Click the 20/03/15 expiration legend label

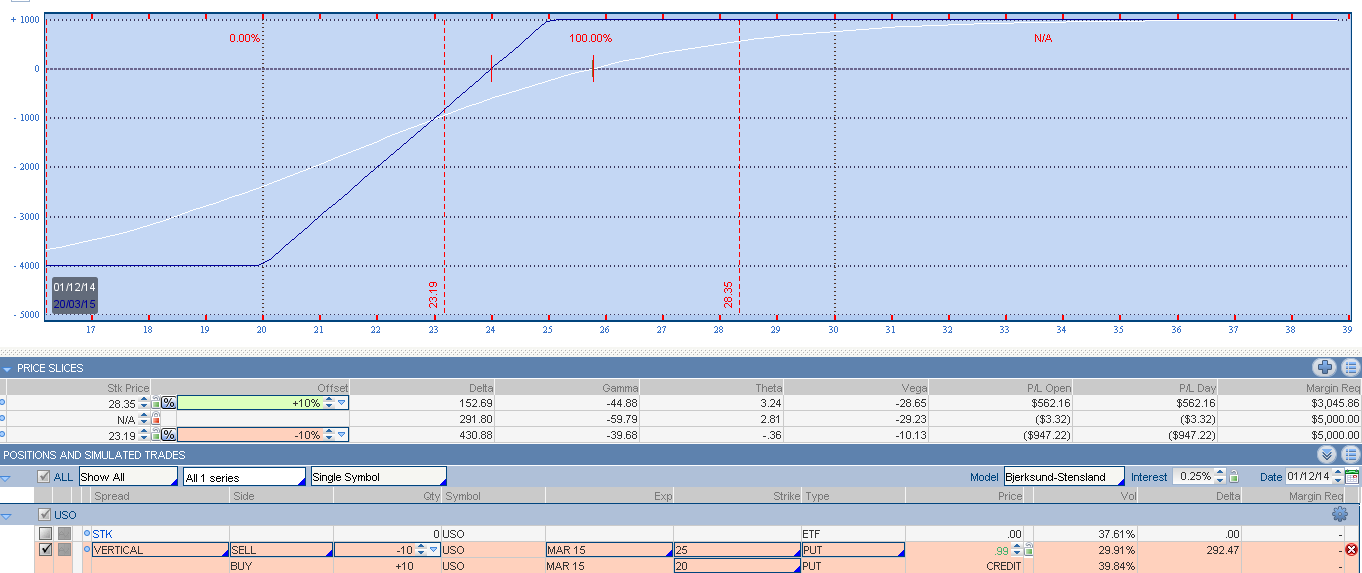(x=74, y=304)
